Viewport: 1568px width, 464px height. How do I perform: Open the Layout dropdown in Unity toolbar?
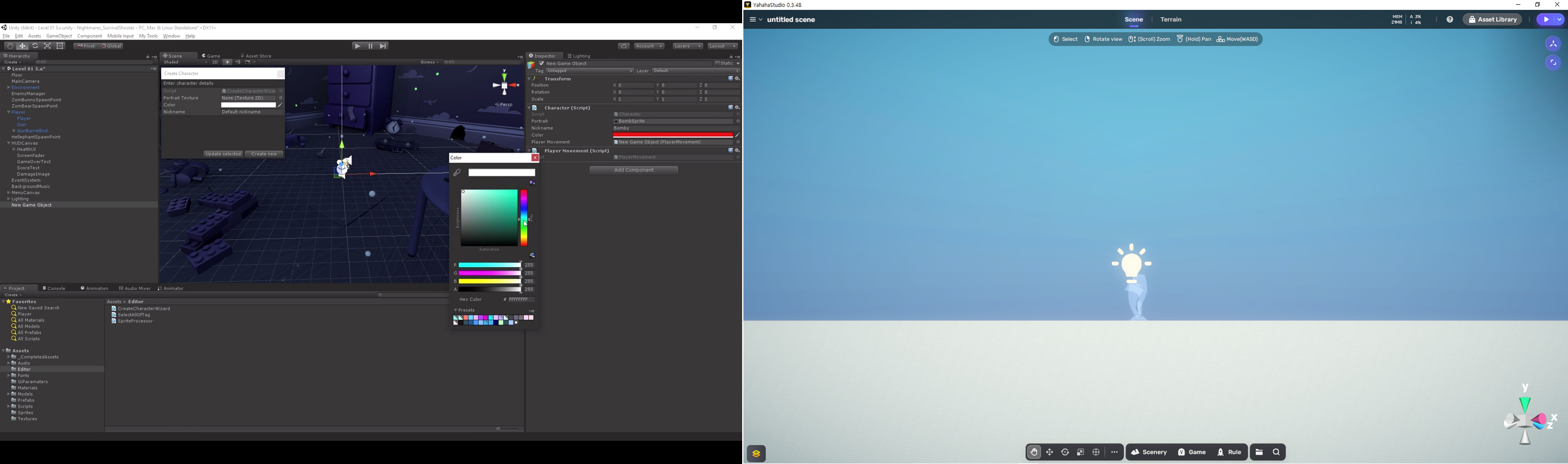coord(722,46)
